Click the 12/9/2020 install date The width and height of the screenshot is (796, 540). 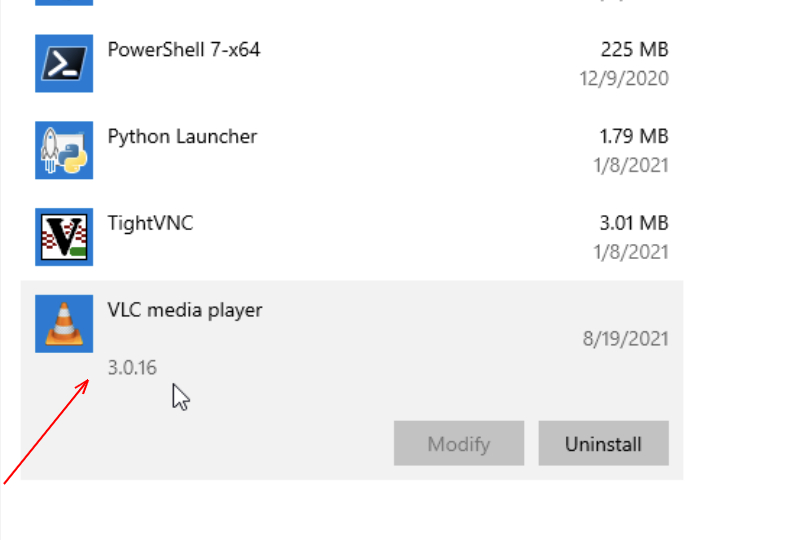click(x=626, y=78)
